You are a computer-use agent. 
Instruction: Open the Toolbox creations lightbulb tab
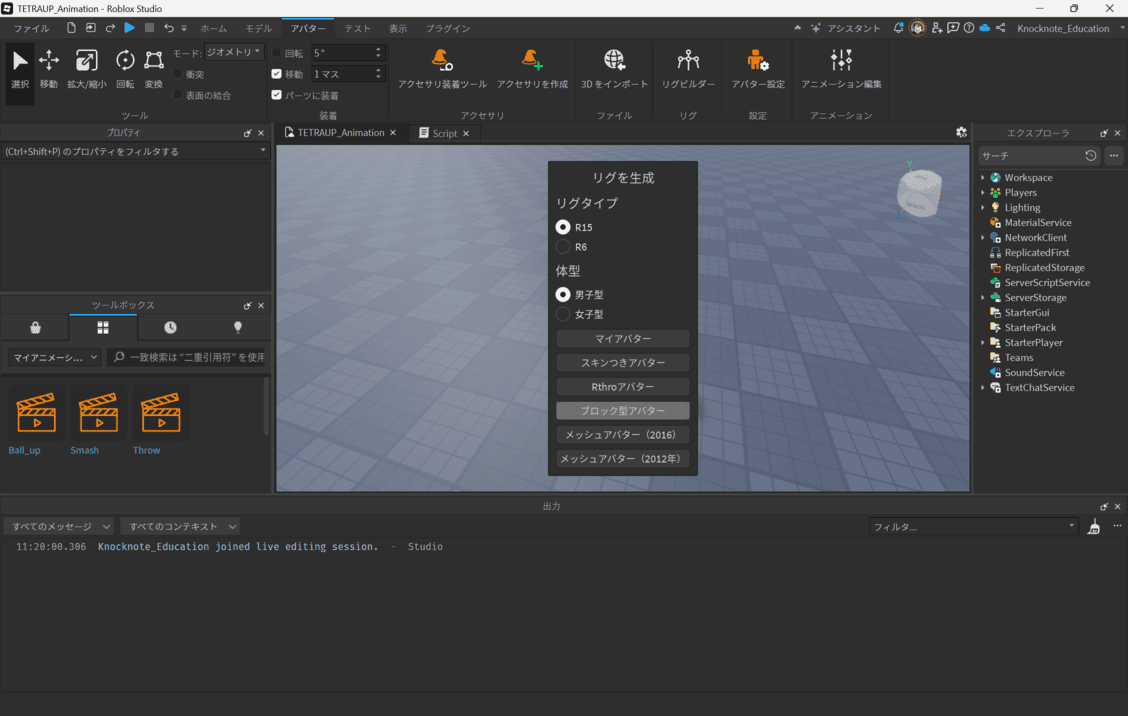coord(238,327)
